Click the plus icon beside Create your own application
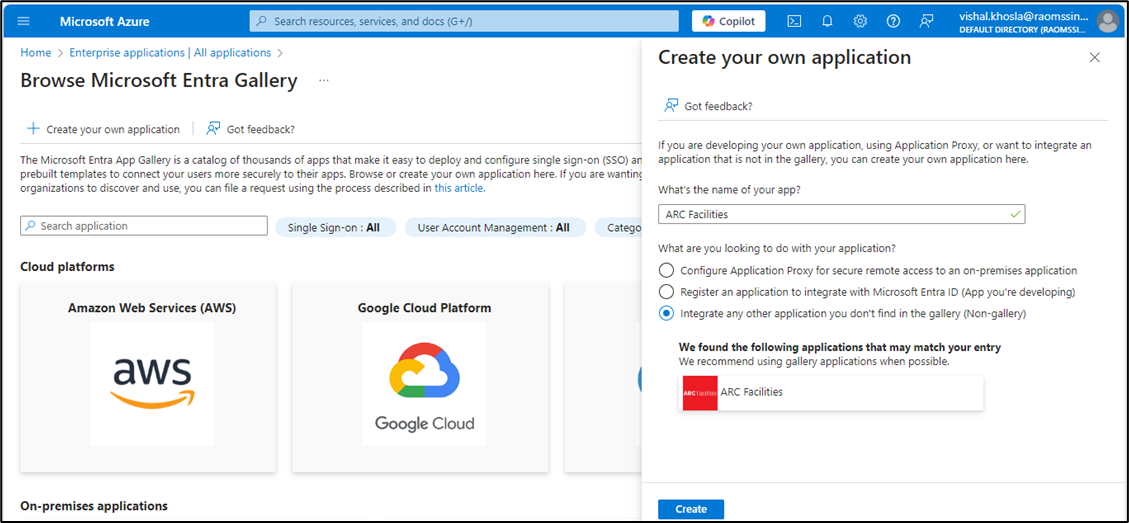 click(x=33, y=129)
